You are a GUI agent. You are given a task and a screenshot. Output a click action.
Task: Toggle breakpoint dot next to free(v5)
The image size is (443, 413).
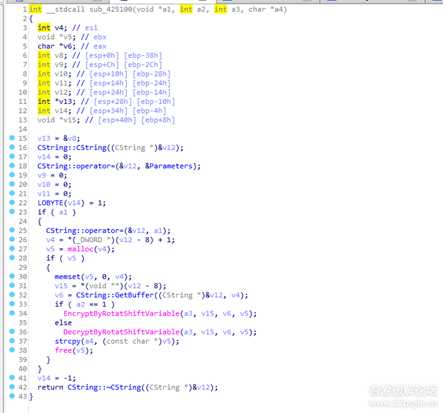click(x=12, y=350)
